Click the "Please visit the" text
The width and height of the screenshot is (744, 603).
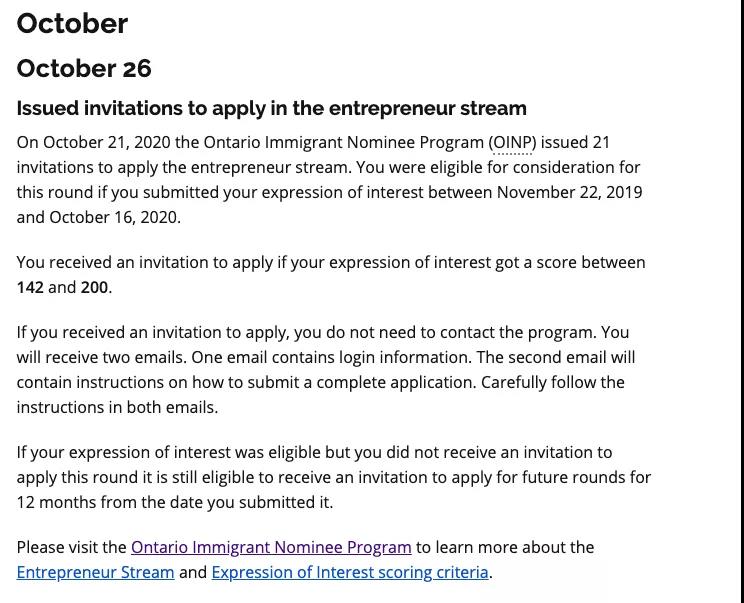[72, 547]
